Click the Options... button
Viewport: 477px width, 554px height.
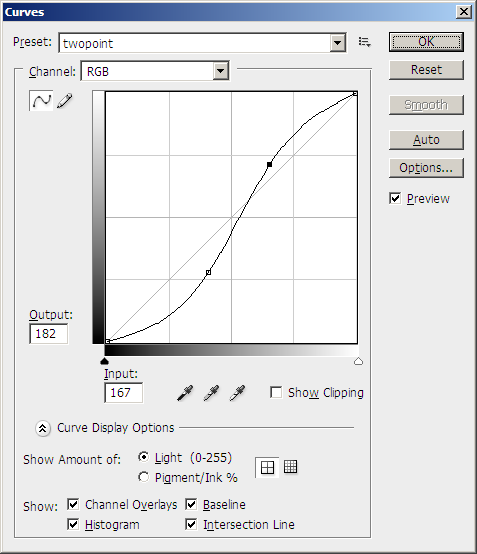coord(426,168)
